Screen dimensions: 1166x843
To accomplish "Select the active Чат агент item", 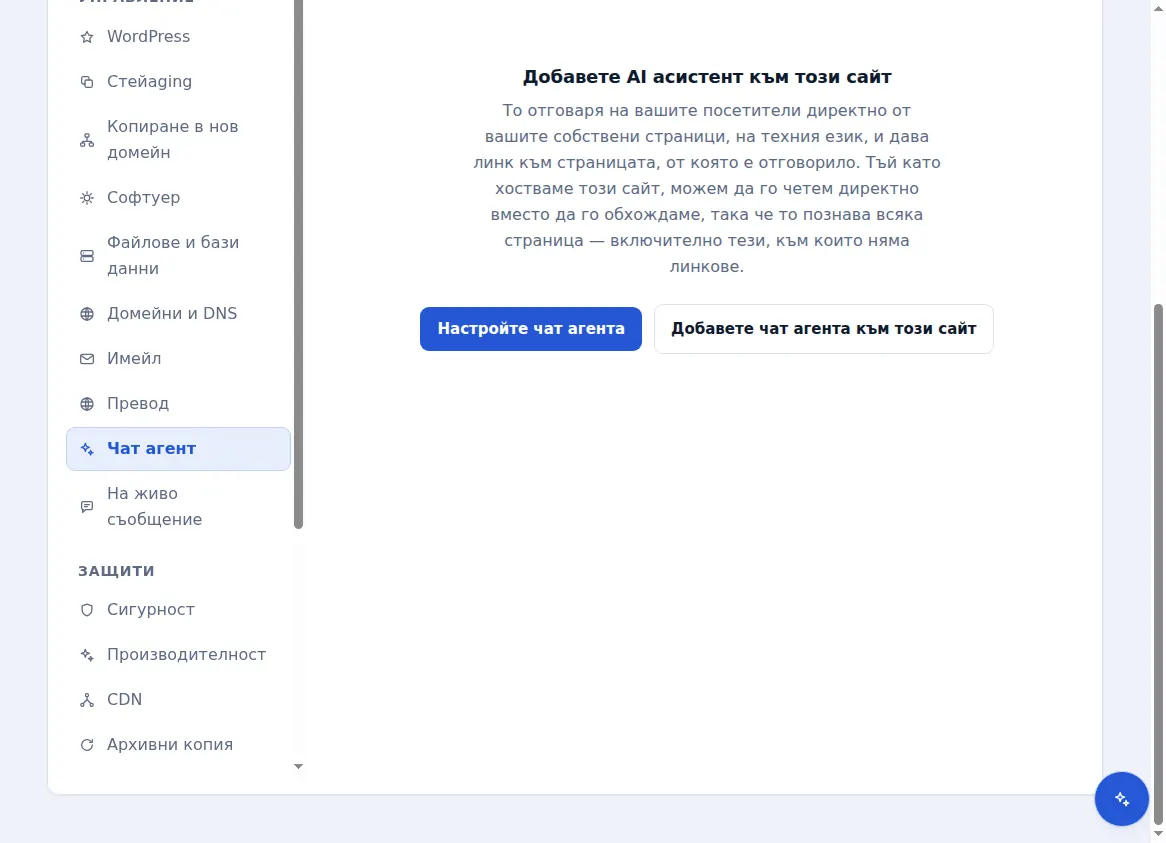I will pos(178,449).
